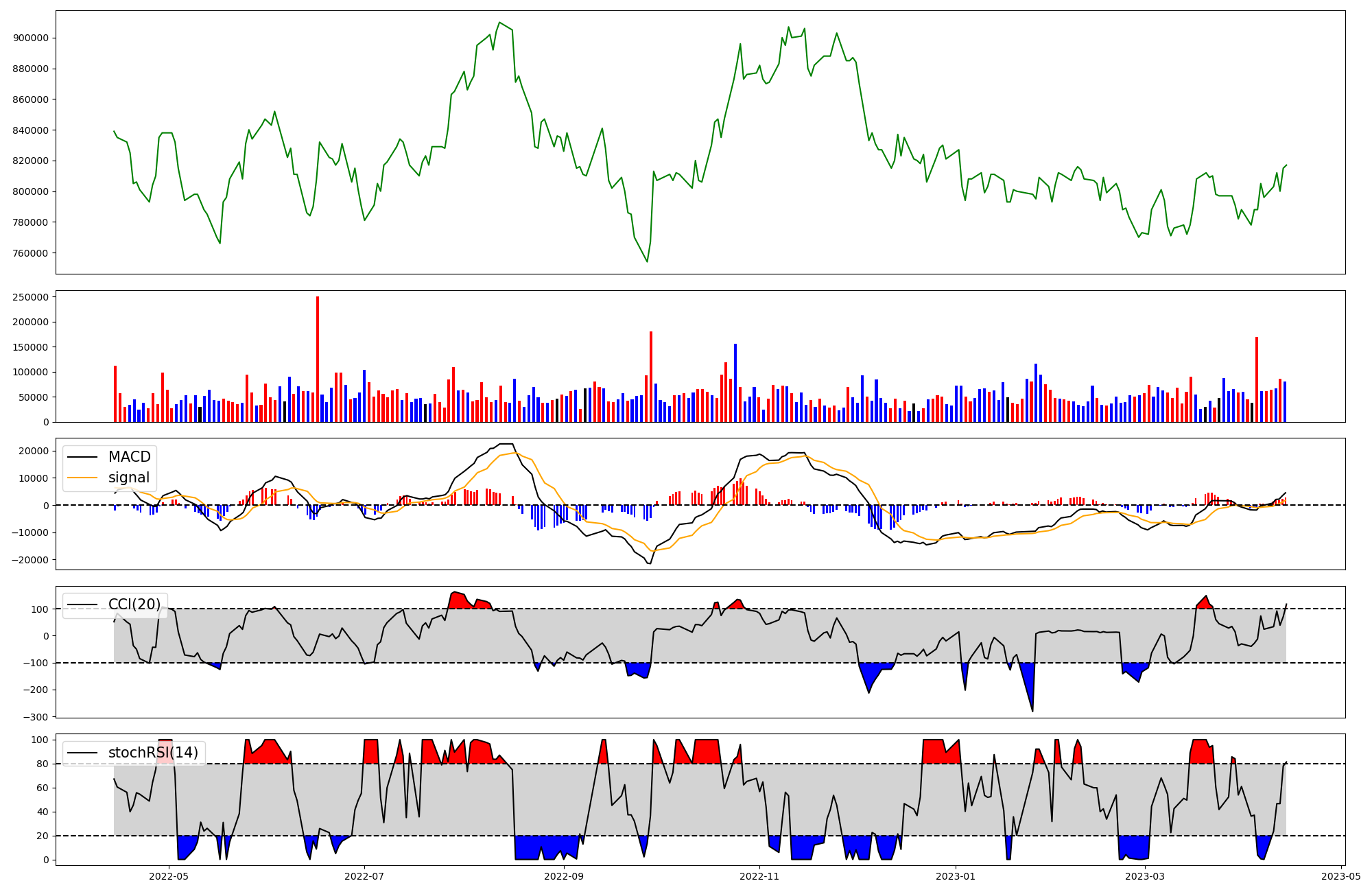Click the 760000 price axis label
Screen dimensions: 1372x892
(31, 253)
